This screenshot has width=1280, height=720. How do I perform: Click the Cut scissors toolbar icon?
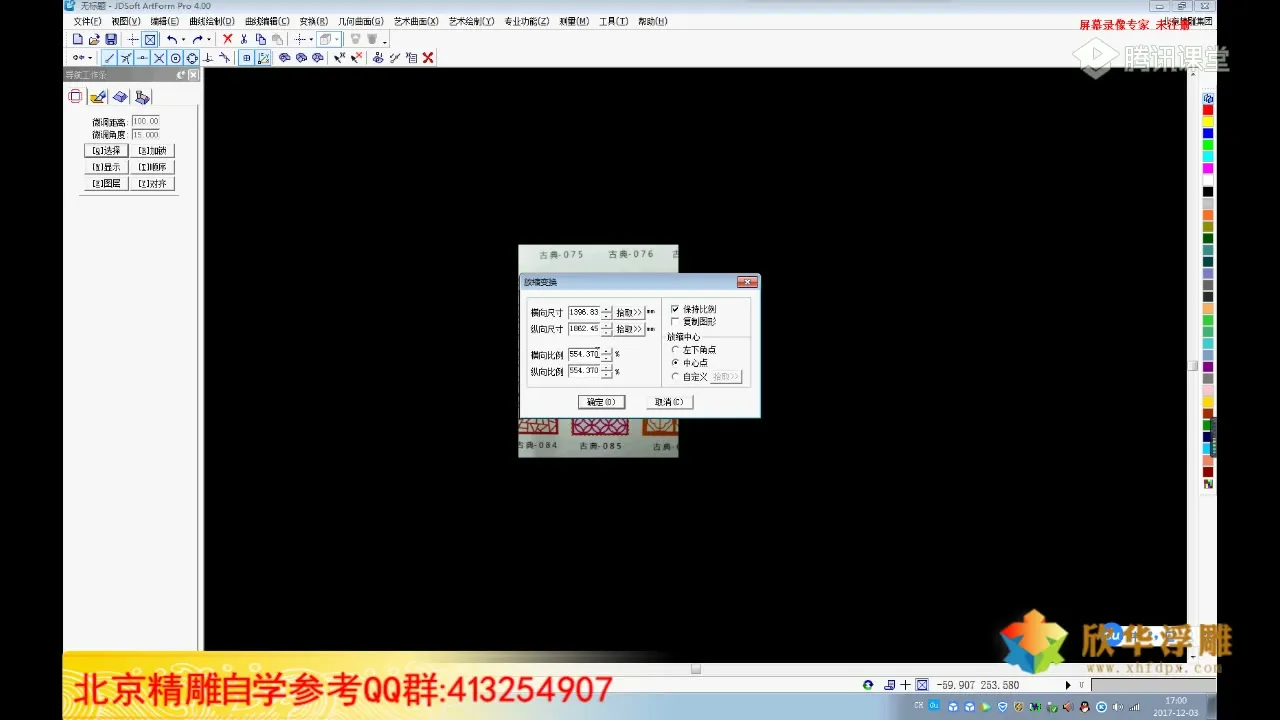pos(244,39)
